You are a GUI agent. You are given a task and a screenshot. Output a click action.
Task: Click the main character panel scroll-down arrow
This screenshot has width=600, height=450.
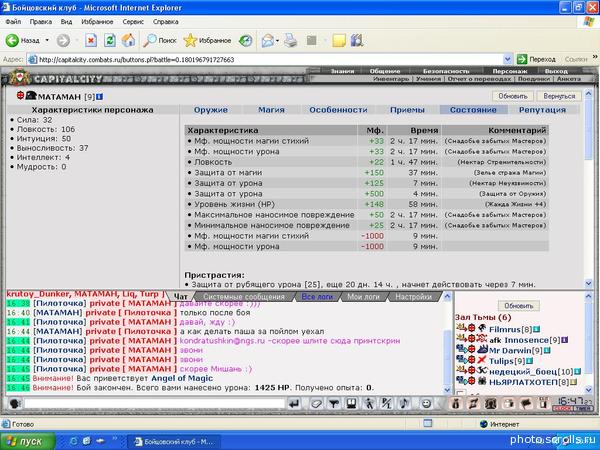589,284
